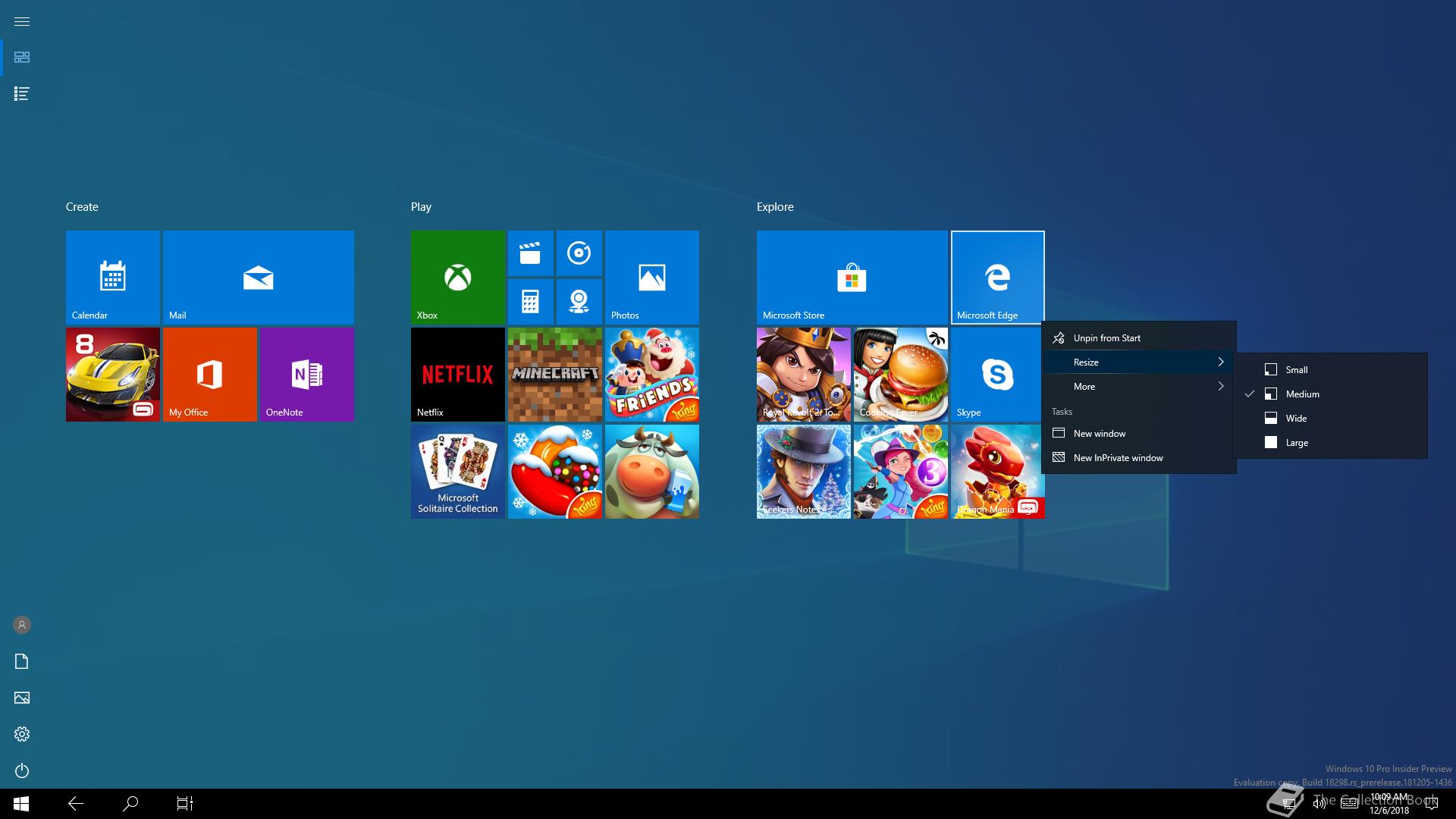
Task: Open the OneNote tile
Action: pyautogui.click(x=306, y=375)
